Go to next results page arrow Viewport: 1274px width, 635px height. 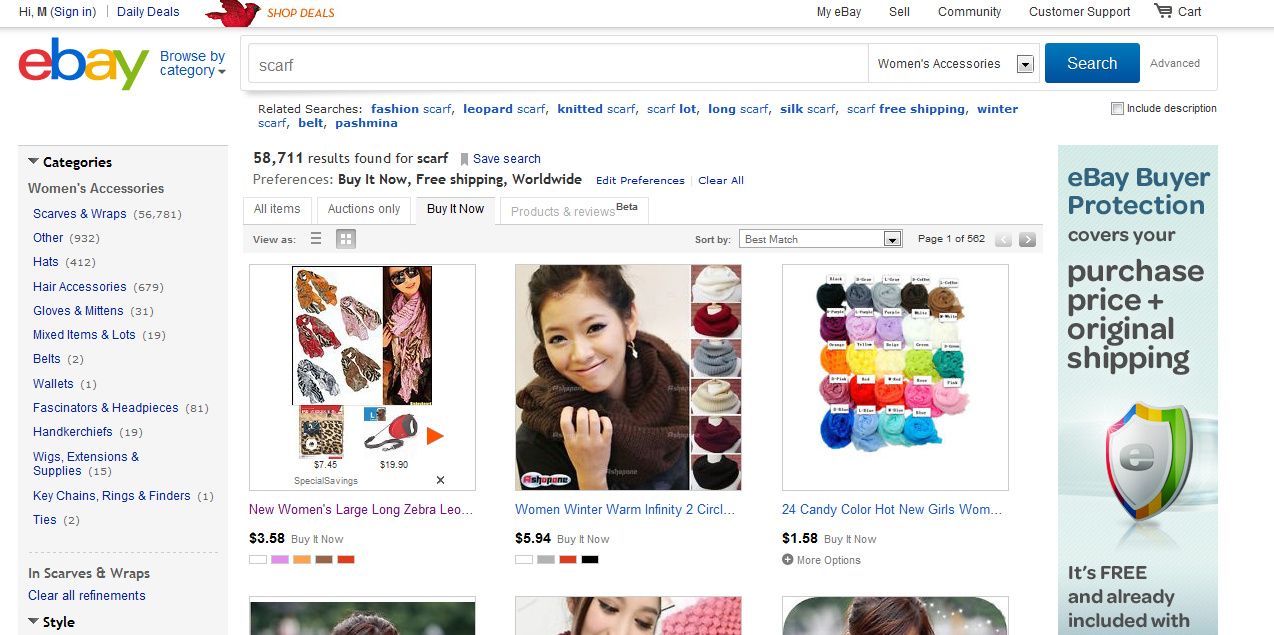pyautogui.click(x=1027, y=239)
